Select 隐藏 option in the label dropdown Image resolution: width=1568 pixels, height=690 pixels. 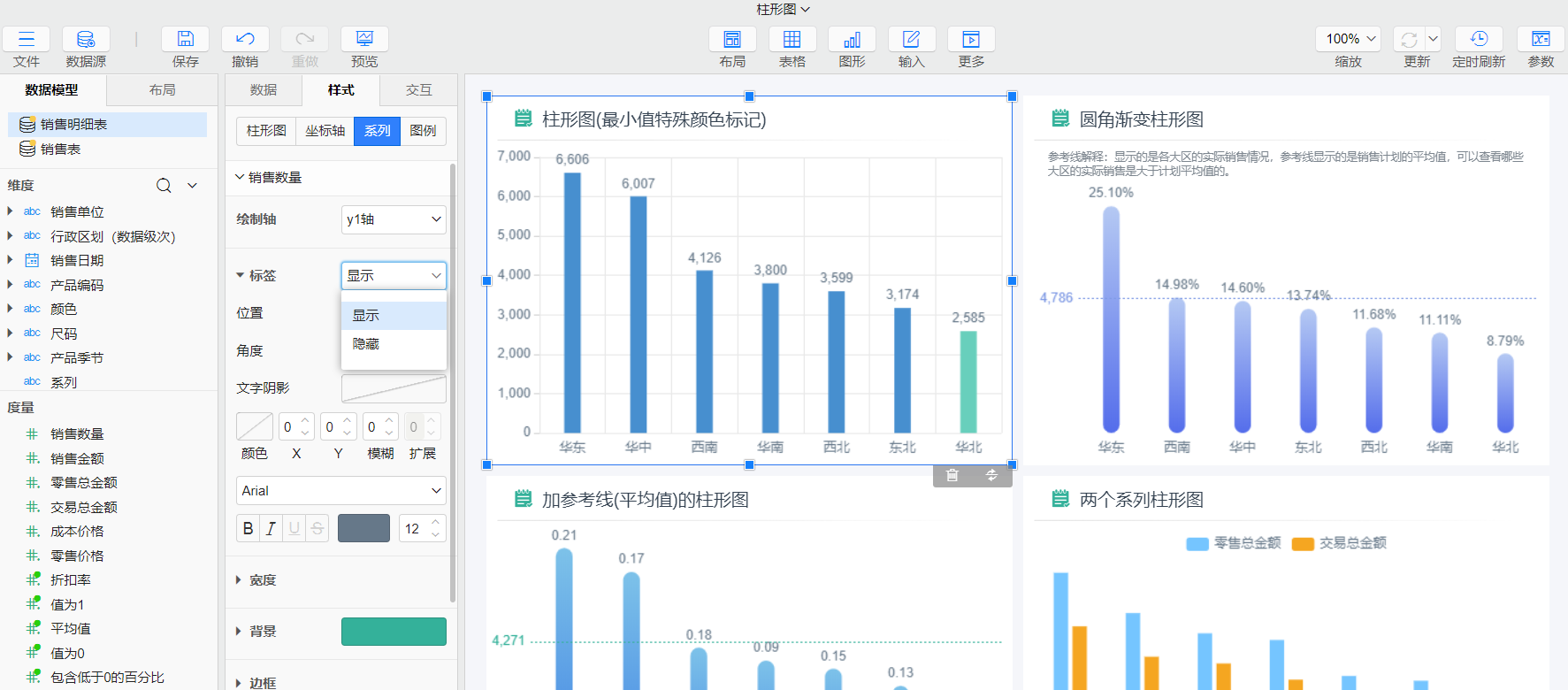tap(366, 344)
